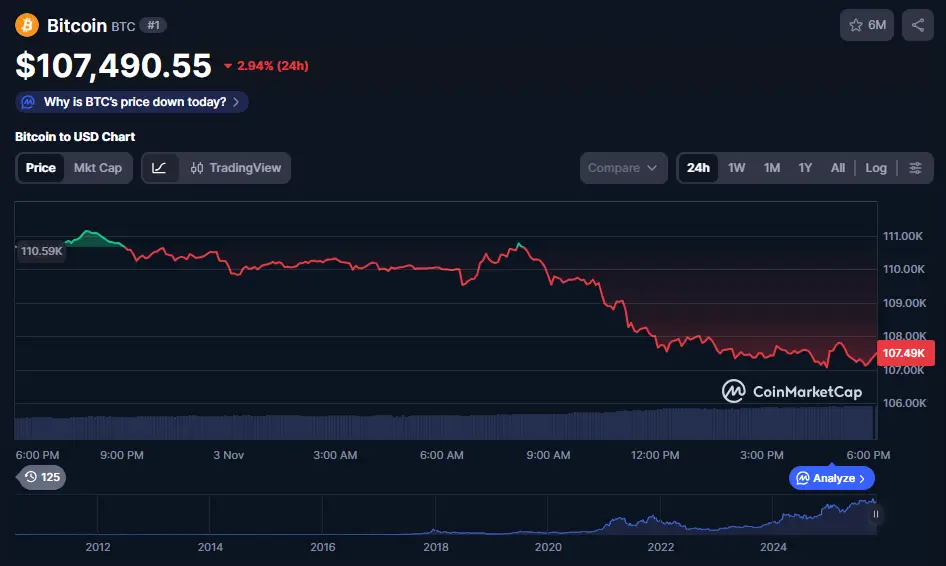
Task: Toggle the Log scale option
Action: (x=875, y=168)
